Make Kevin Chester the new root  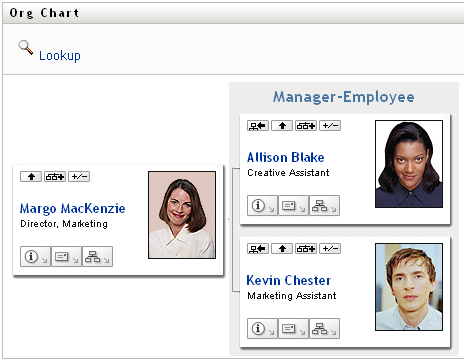258,249
